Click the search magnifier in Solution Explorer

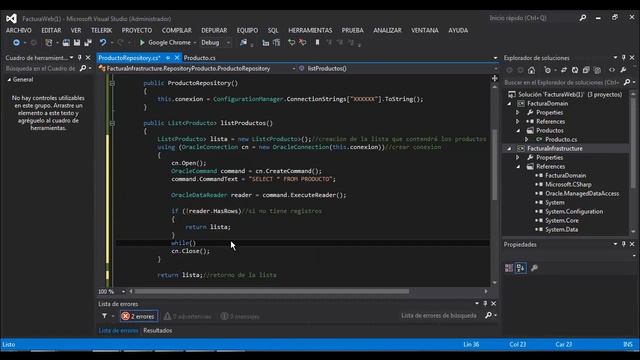click(x=627, y=82)
